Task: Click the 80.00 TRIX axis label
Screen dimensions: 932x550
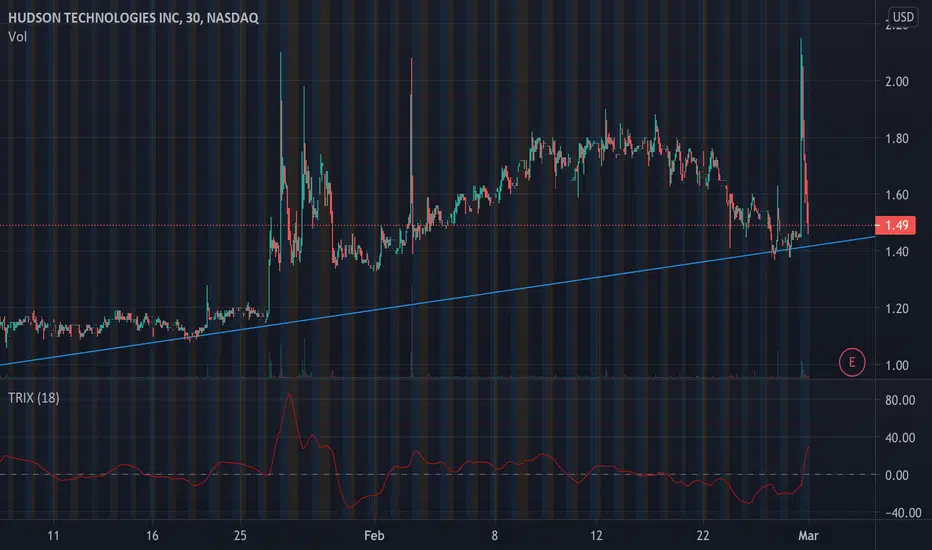Action: tap(900, 400)
